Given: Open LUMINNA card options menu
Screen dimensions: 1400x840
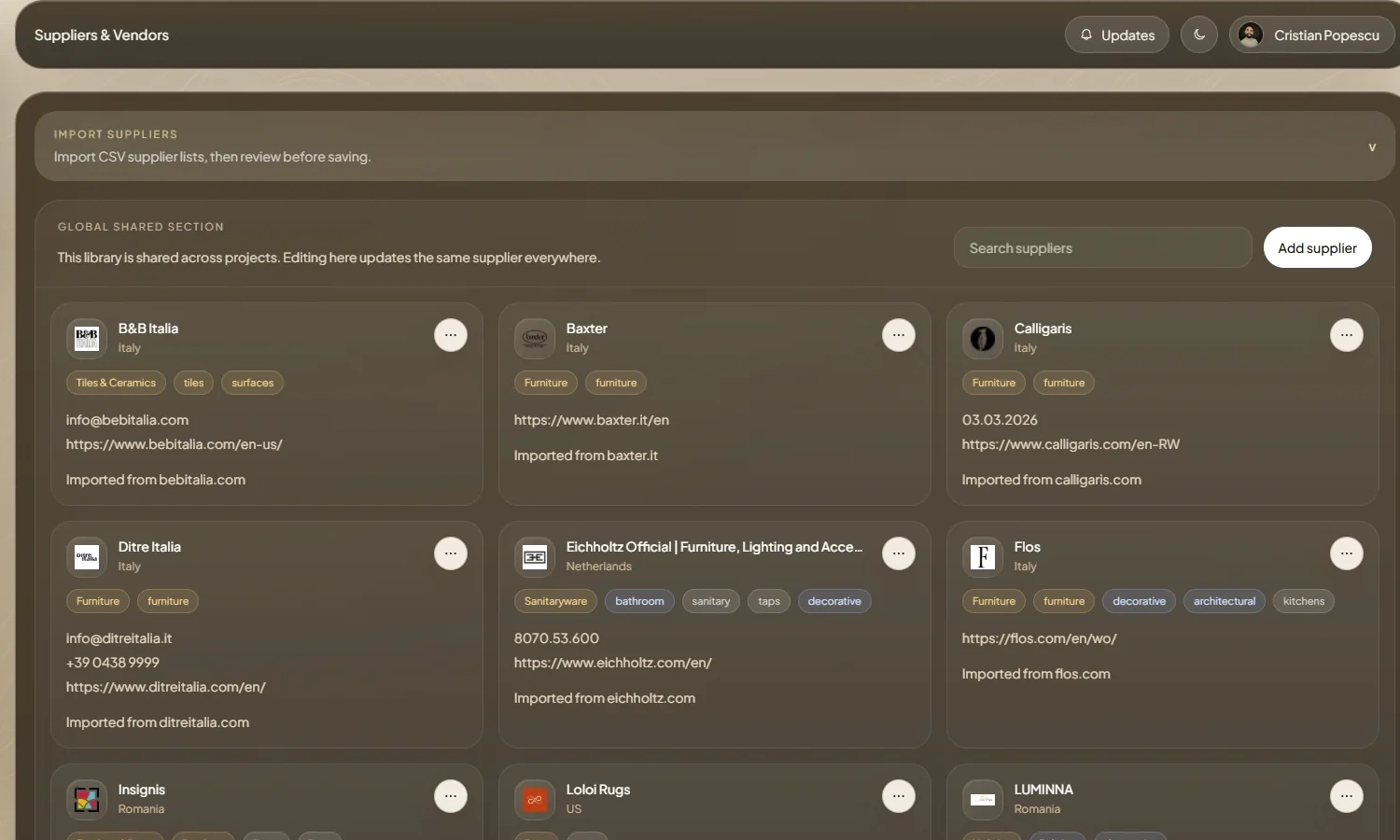Looking at the screenshot, I should [x=1347, y=796].
